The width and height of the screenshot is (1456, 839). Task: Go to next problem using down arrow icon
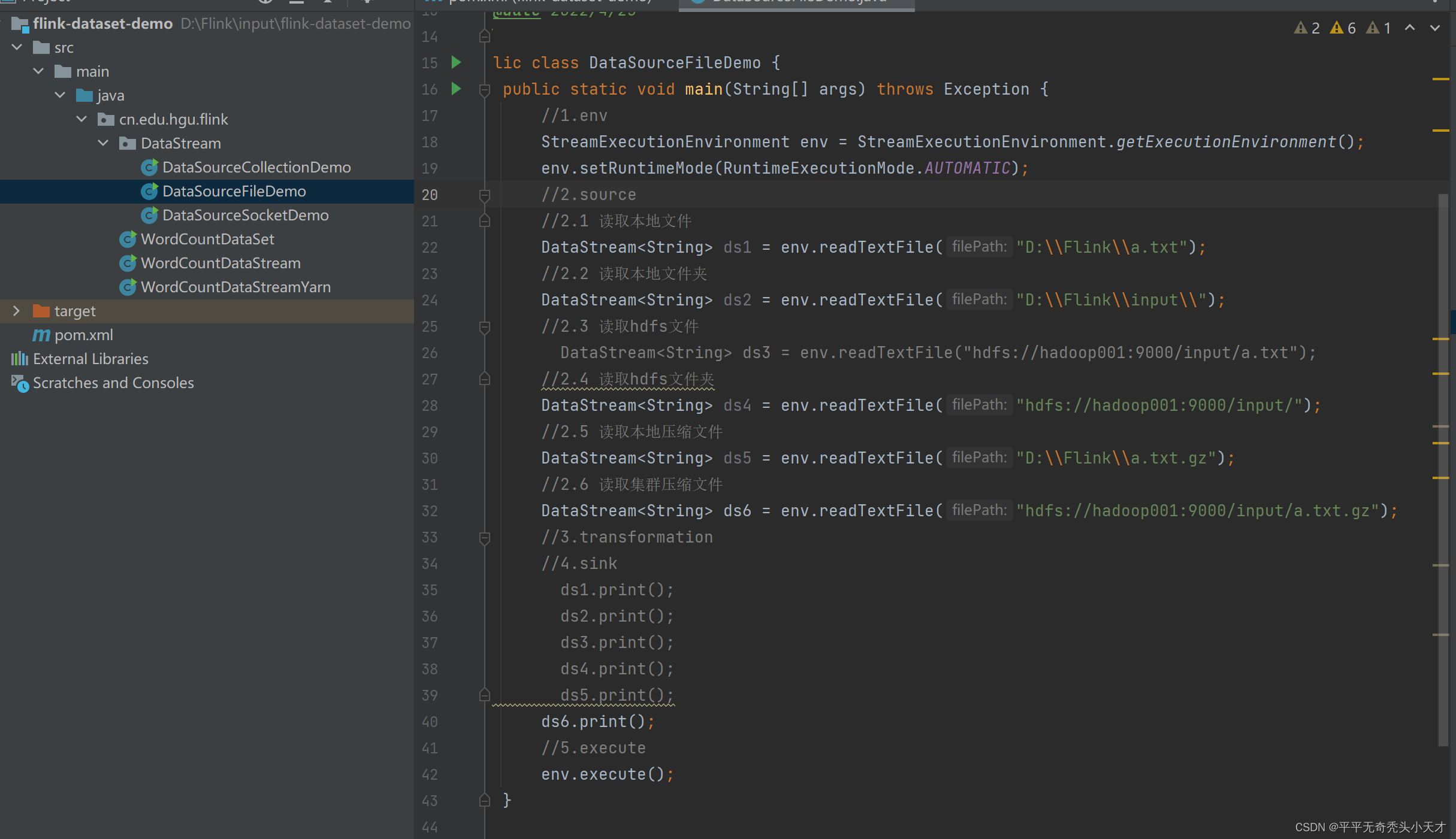[1434, 28]
